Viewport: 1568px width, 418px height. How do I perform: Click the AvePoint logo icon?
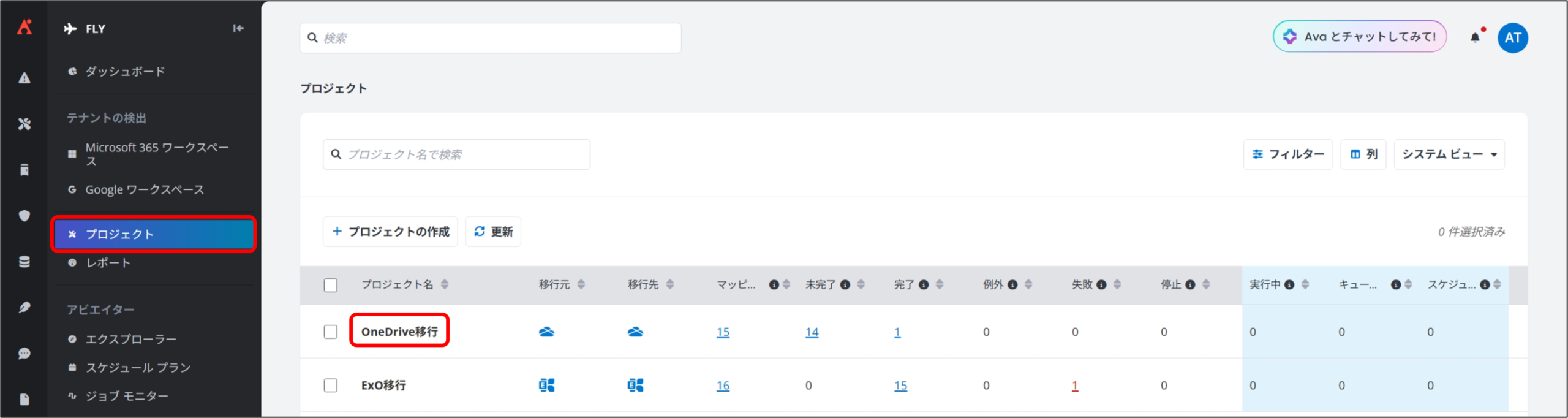point(24,27)
